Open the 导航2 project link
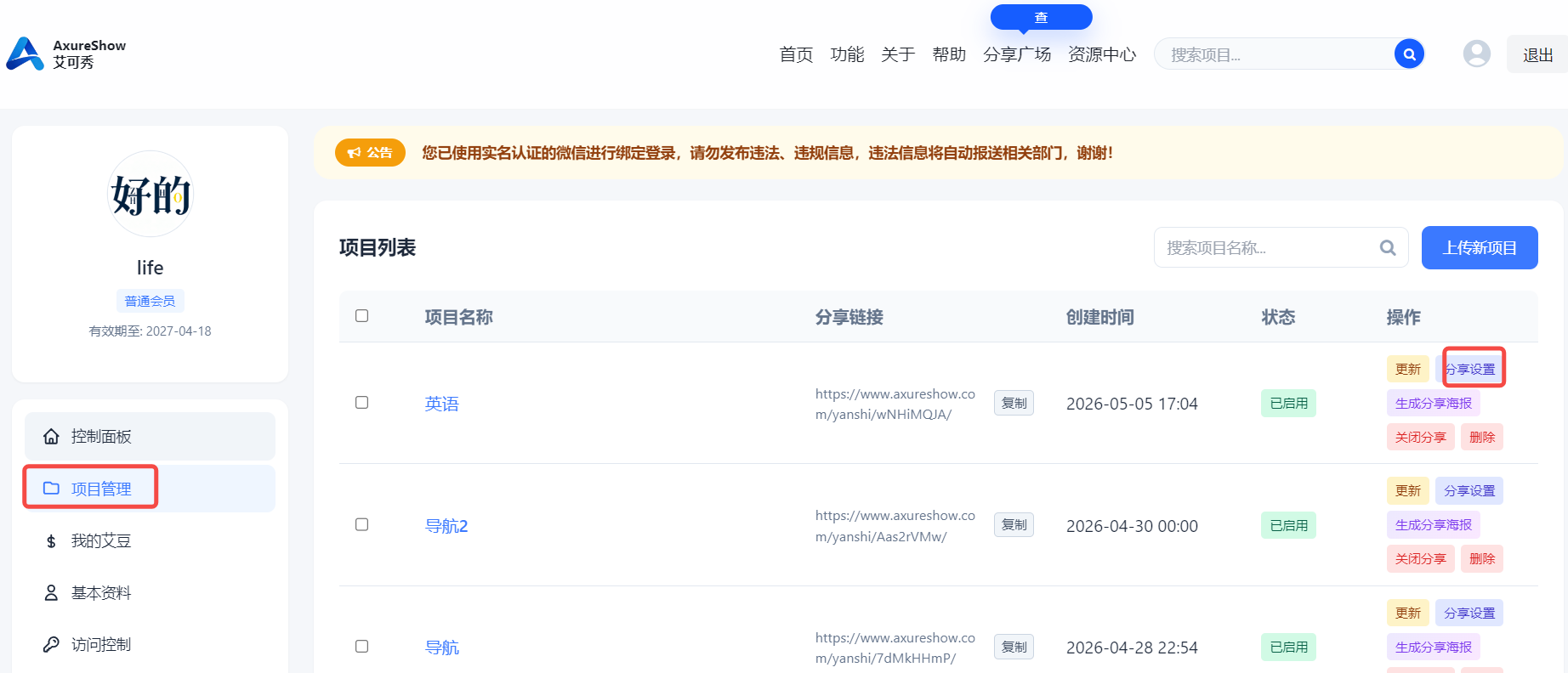Image resolution: width=1568 pixels, height=673 pixels. click(446, 526)
